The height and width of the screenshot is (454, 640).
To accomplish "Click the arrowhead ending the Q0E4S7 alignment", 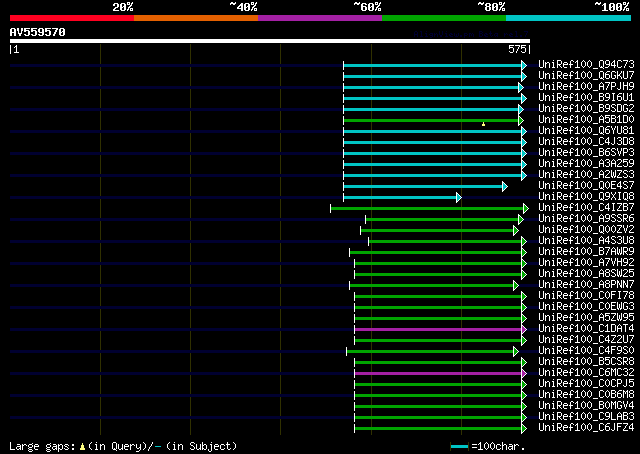I will click(505, 187).
